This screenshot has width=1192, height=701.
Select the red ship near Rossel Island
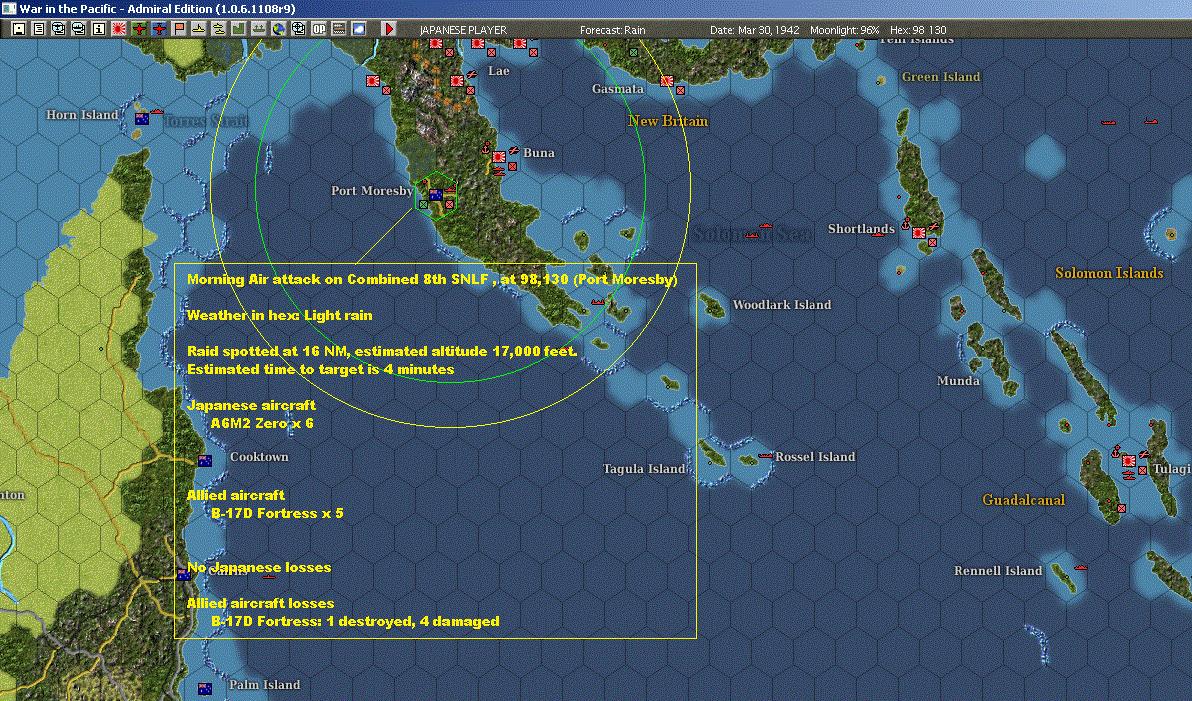[x=766, y=455]
